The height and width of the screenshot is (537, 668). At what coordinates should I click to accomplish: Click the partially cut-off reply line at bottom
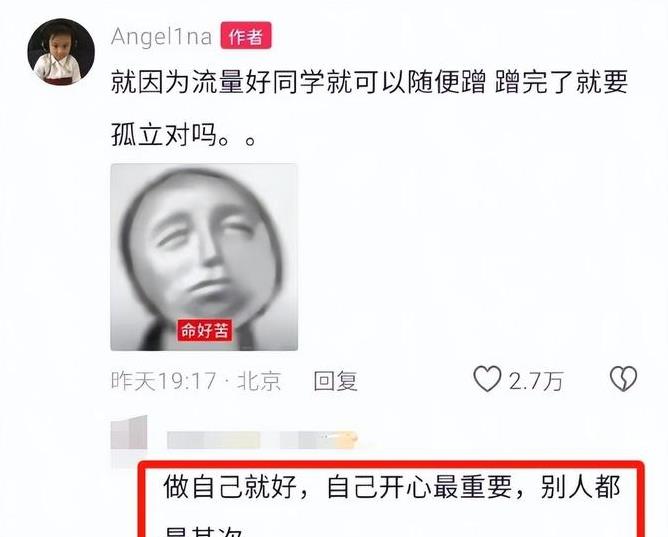point(204,531)
